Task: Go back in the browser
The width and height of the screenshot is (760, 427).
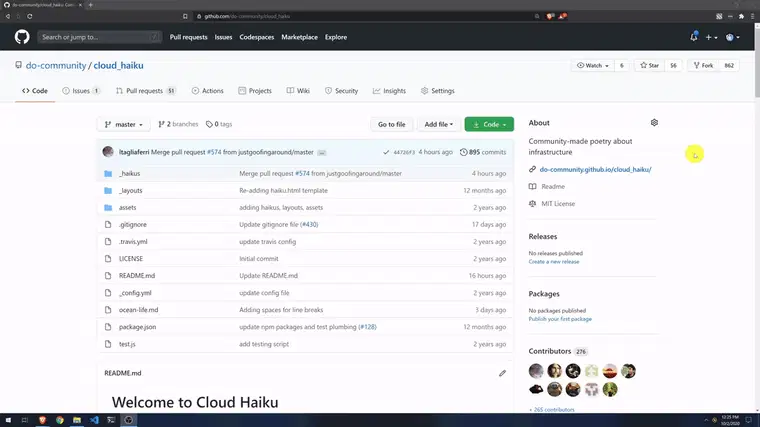Action: tap(8, 16)
